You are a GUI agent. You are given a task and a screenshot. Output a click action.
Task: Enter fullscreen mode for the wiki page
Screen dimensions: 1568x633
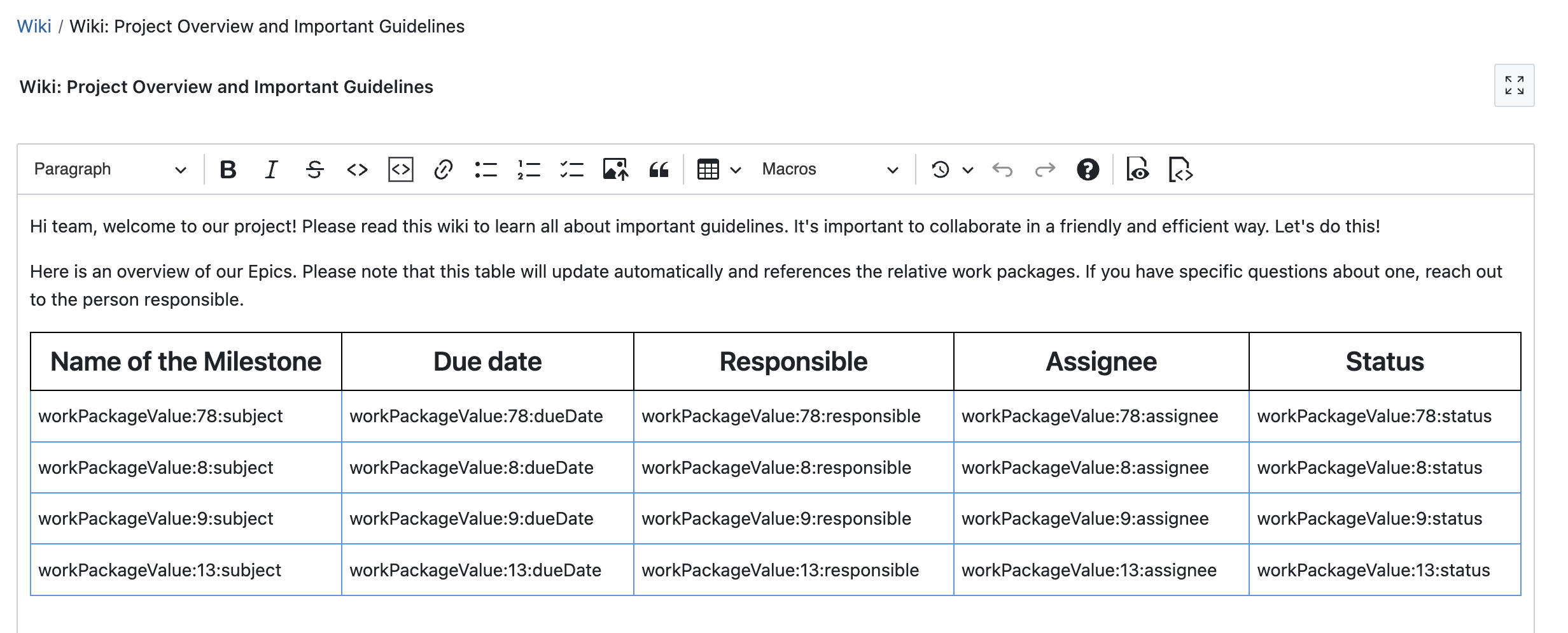[1515, 85]
